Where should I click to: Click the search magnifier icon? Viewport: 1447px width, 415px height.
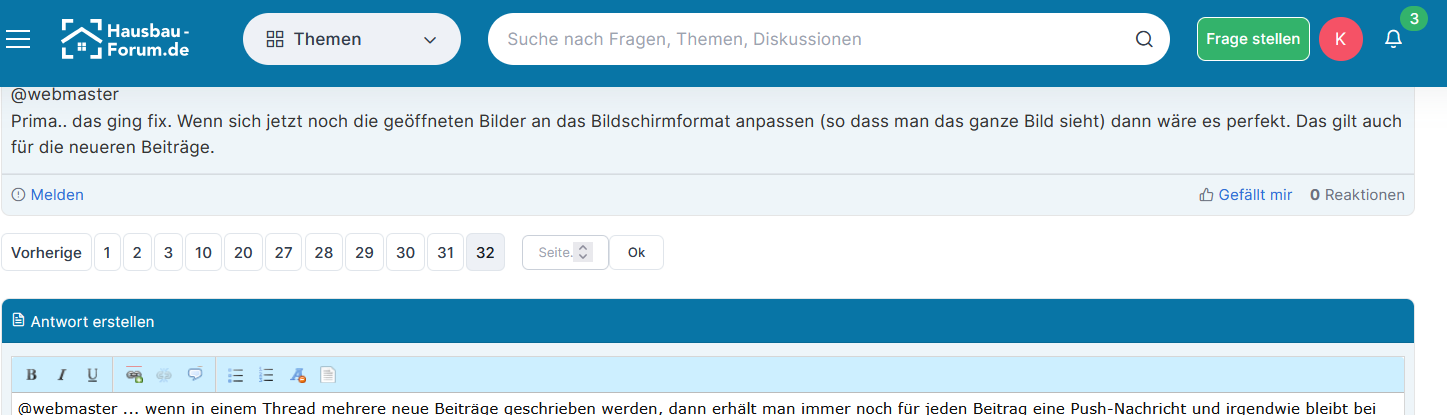(x=1144, y=40)
